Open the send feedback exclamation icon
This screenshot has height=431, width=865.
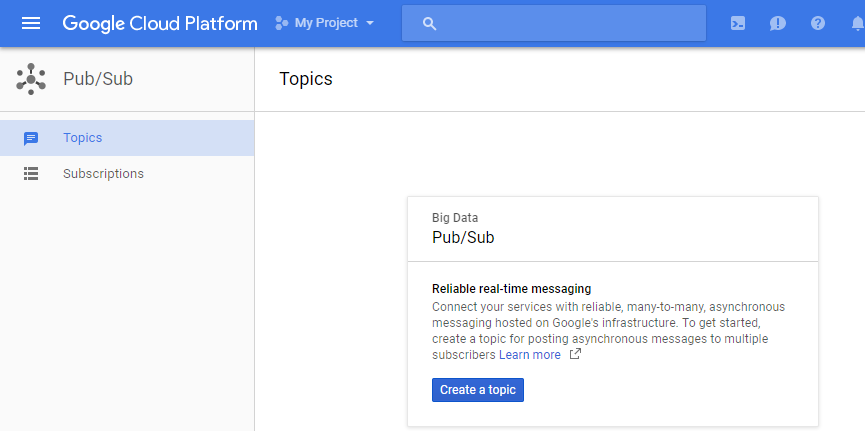778,23
